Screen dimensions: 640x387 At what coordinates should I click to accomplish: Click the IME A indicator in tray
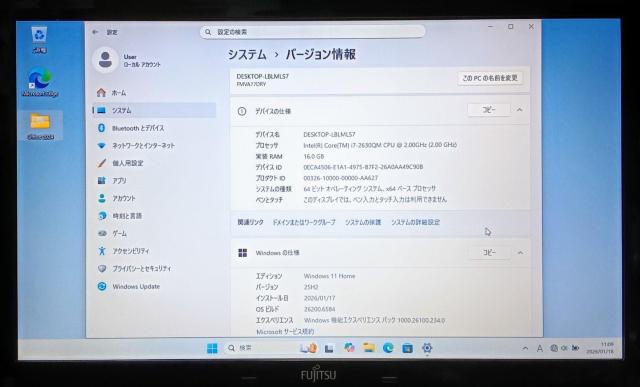[540, 348]
